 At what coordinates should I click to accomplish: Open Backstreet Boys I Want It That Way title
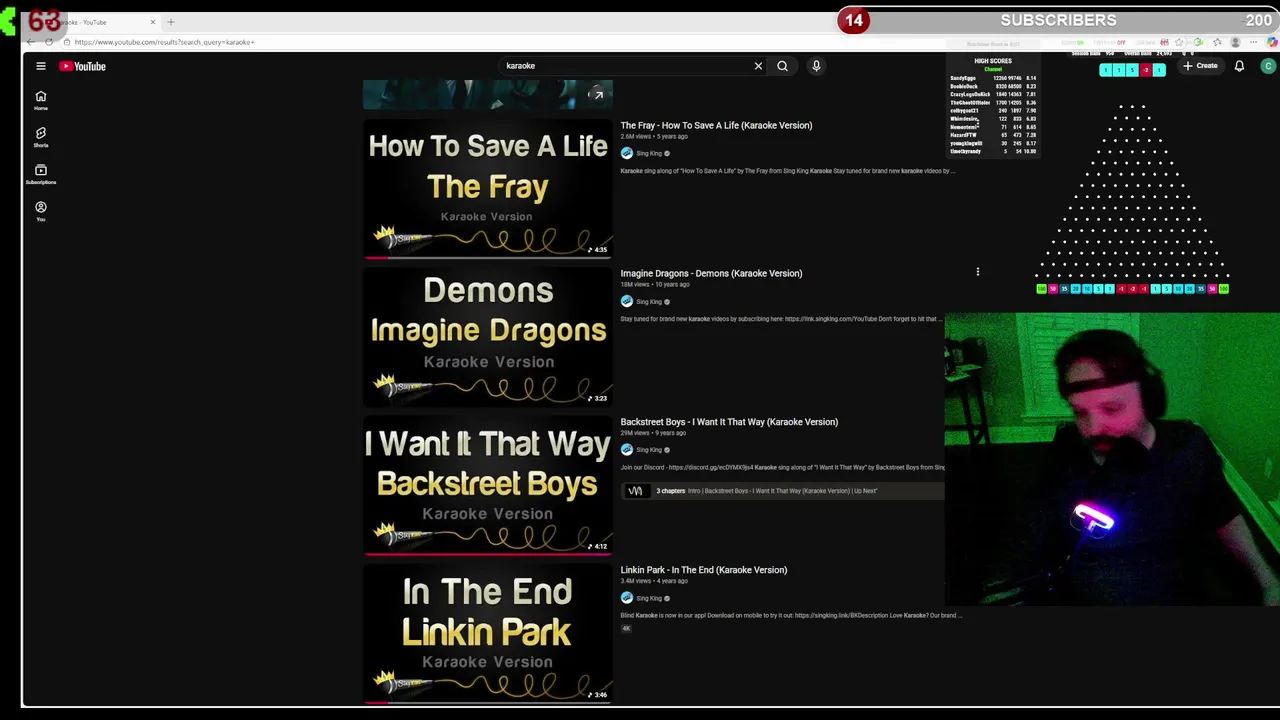[x=729, y=422]
